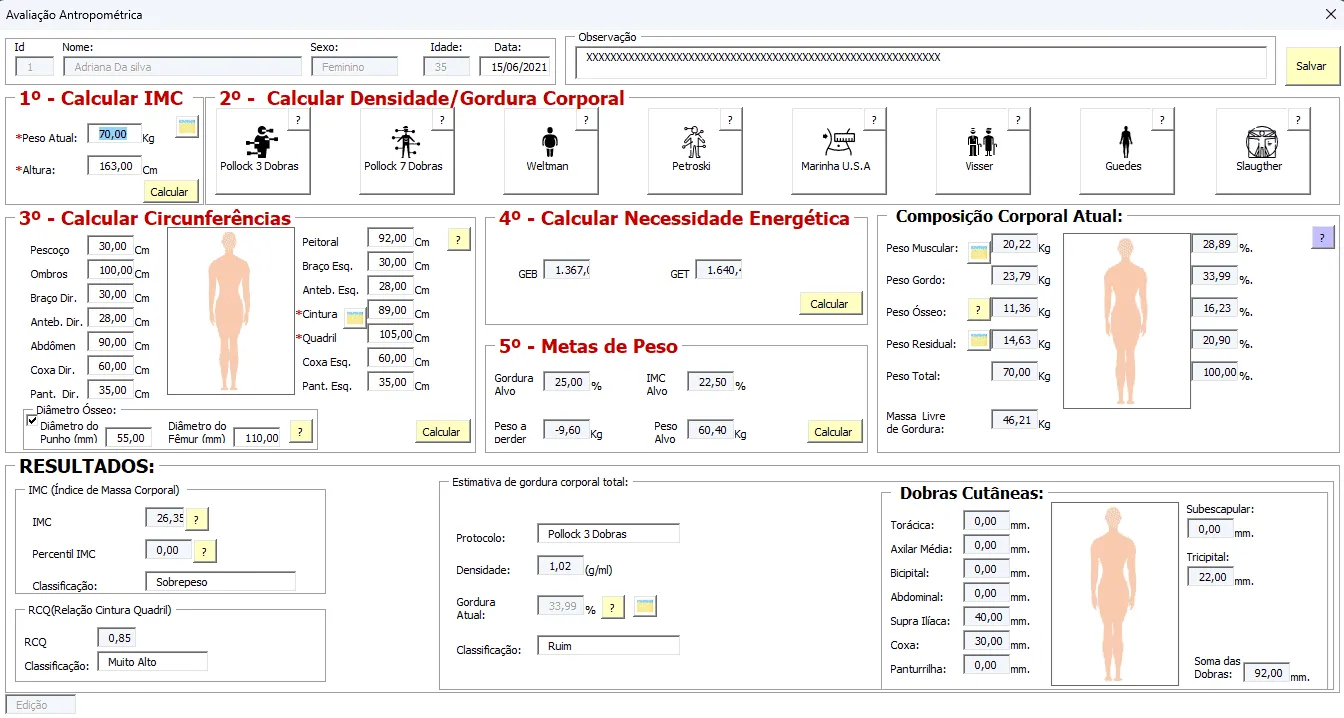Screen dimensions: 1344x718
Task: Click the chart icon beside Cintura
Action: [x=355, y=318]
